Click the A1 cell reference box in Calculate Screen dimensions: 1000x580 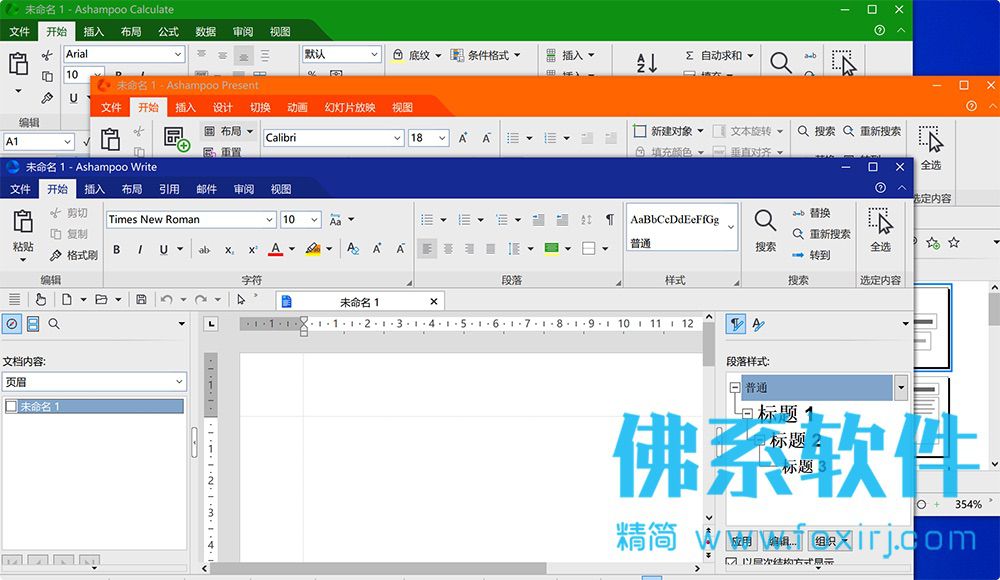coord(38,141)
